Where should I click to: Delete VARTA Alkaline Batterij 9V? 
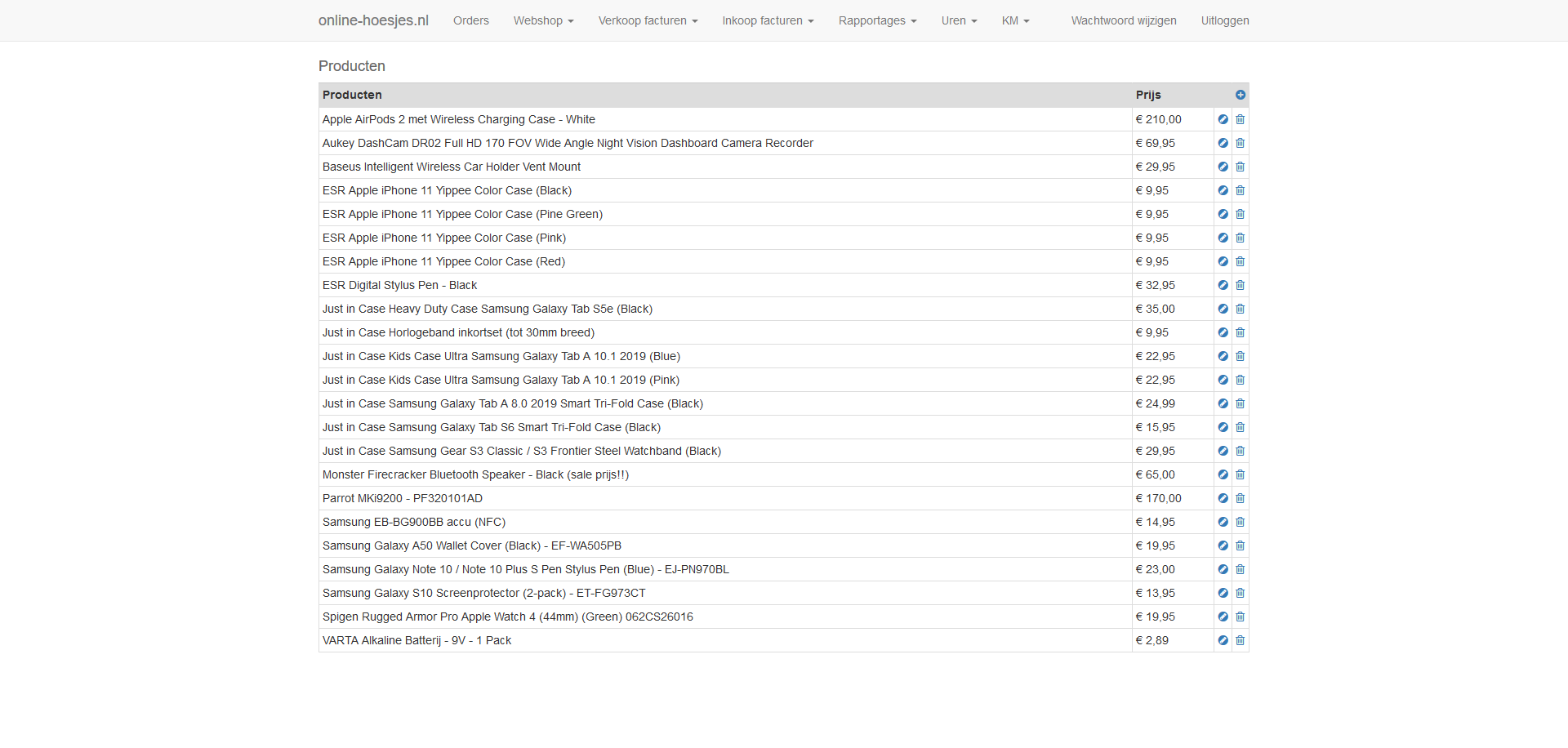(x=1240, y=640)
